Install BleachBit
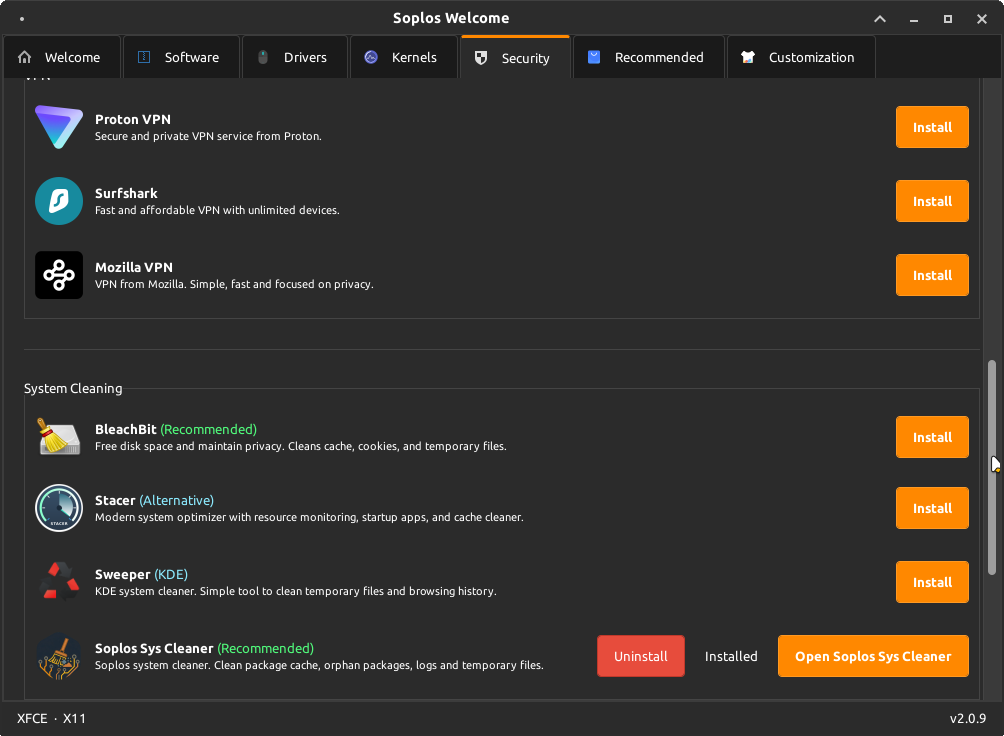 pos(932,437)
